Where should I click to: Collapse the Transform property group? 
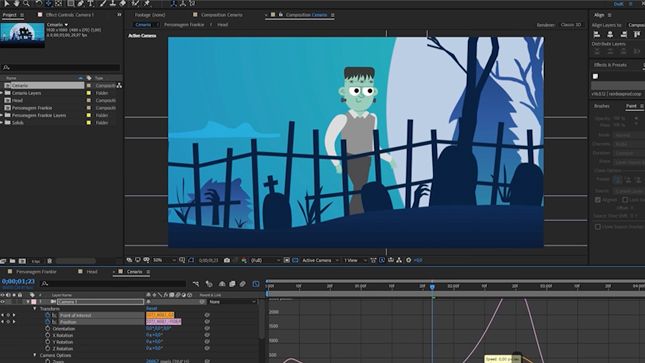click(x=35, y=308)
